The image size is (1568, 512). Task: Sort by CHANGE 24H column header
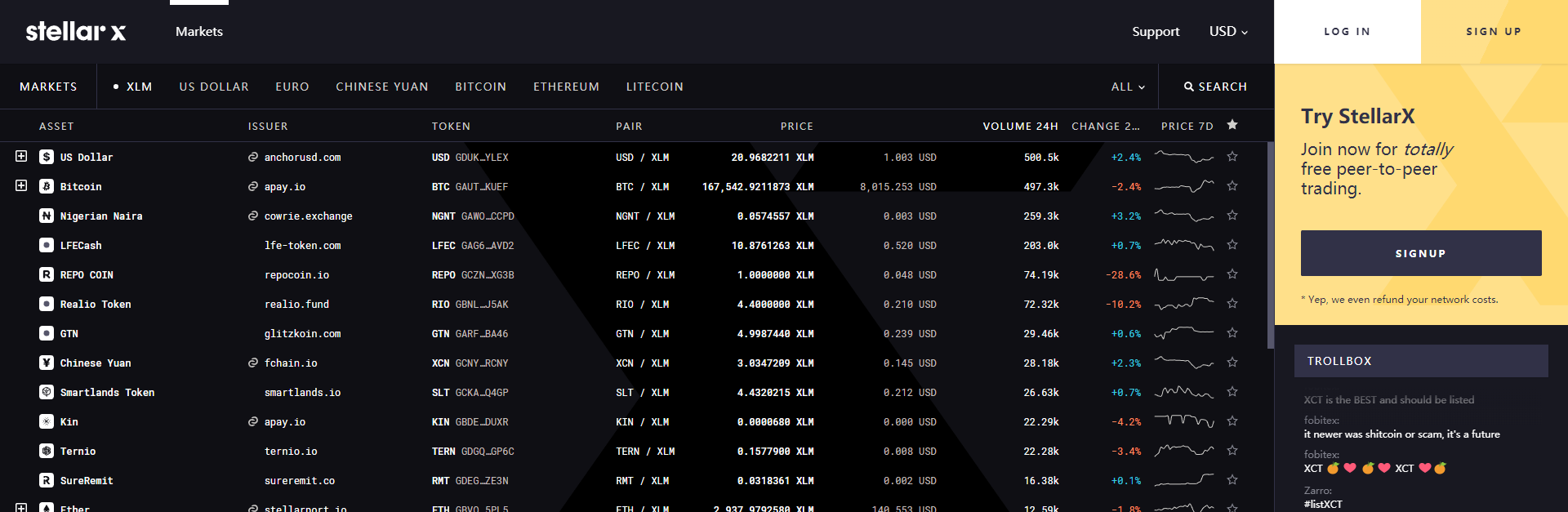(1106, 126)
